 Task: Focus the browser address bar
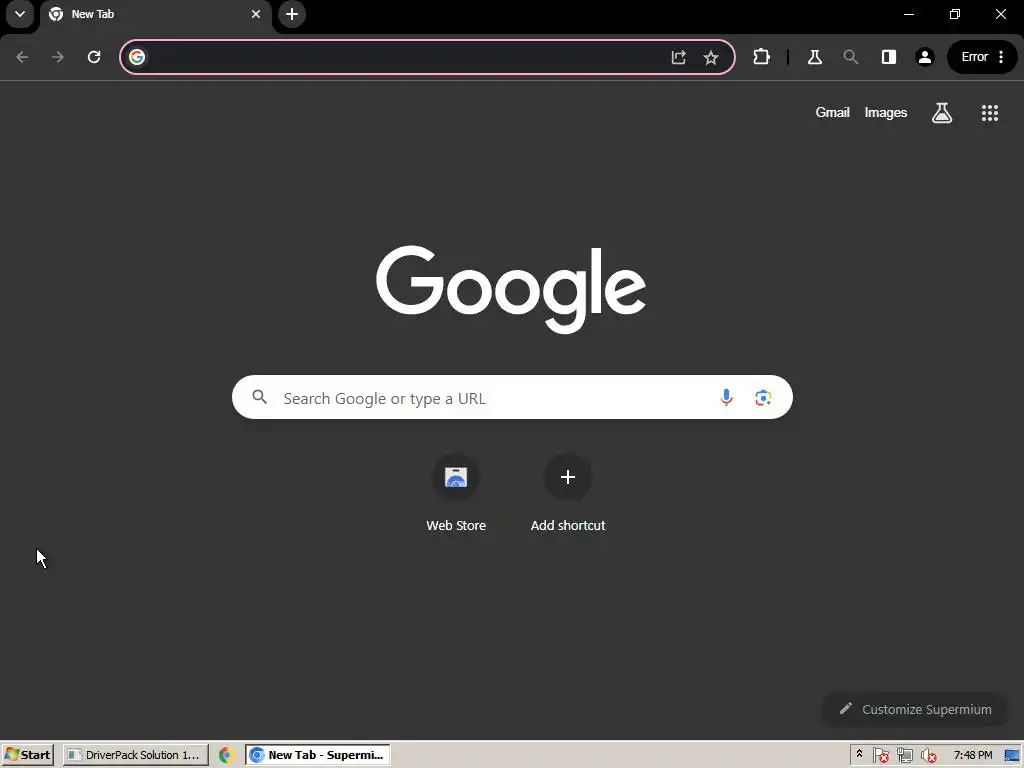(427, 57)
